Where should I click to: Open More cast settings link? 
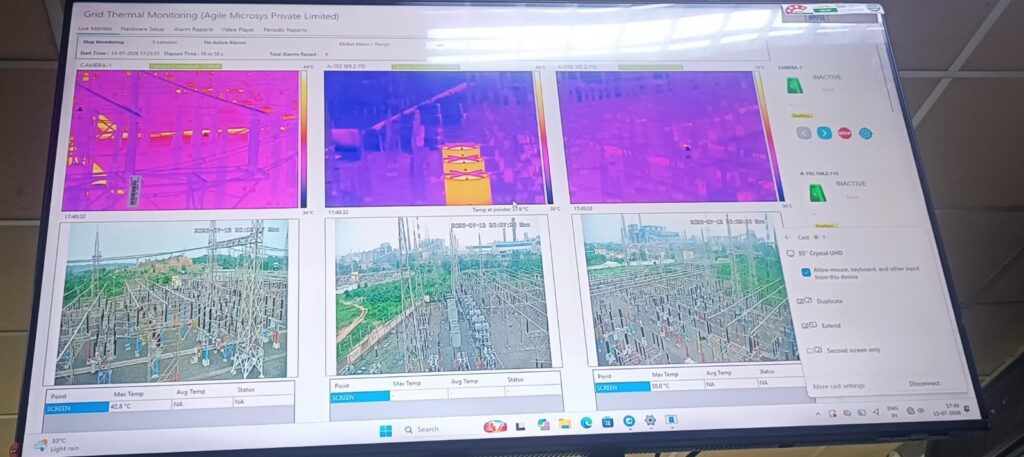tap(839, 386)
